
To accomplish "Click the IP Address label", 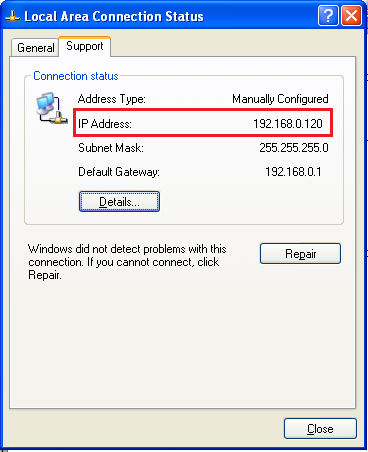I will pyautogui.click(x=105, y=124).
